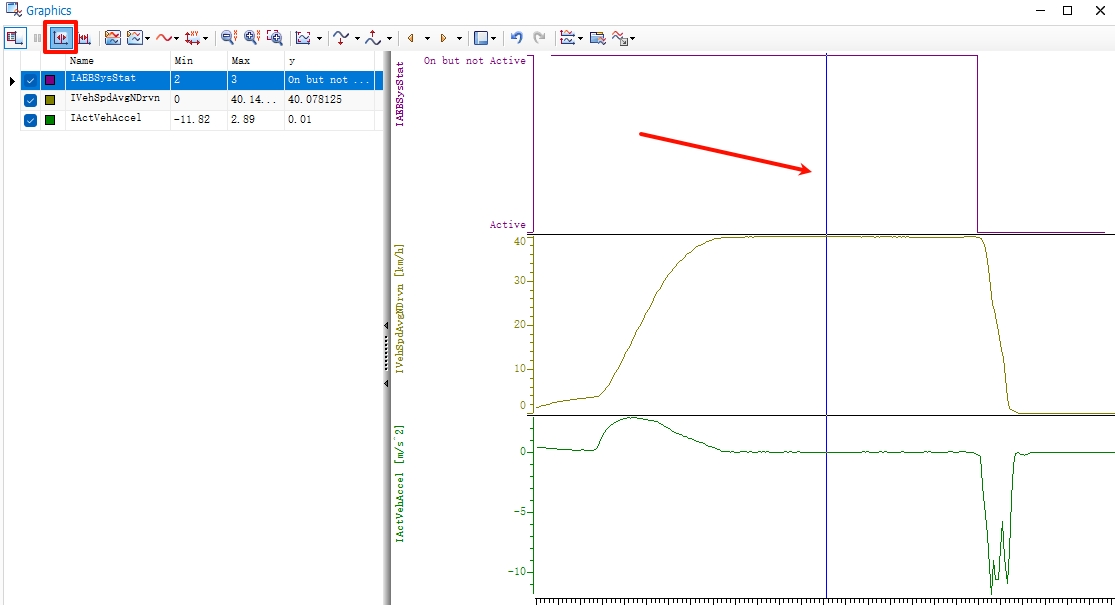Image resolution: width=1115 pixels, height=605 pixels.
Task: Activate the dual cursor difference tool
Action: (85, 38)
